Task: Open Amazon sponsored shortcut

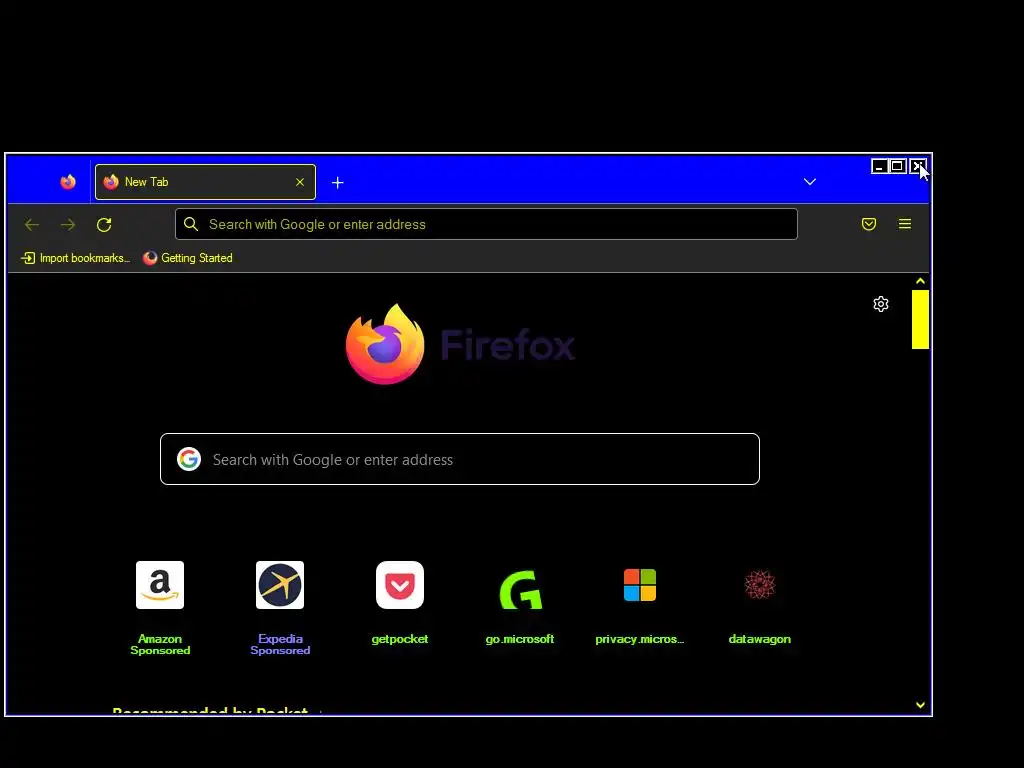Action: (160, 608)
